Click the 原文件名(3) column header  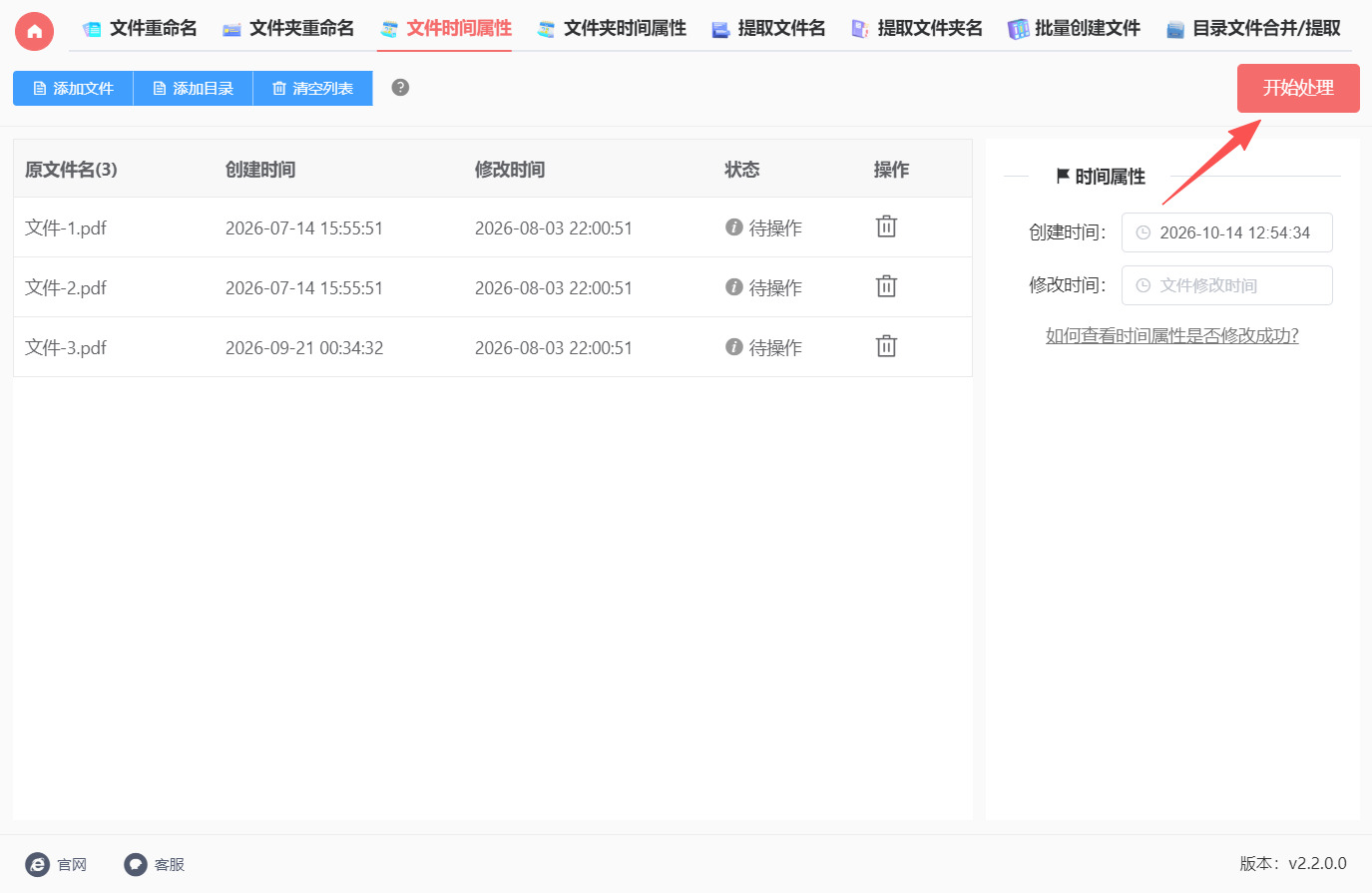[x=71, y=170]
